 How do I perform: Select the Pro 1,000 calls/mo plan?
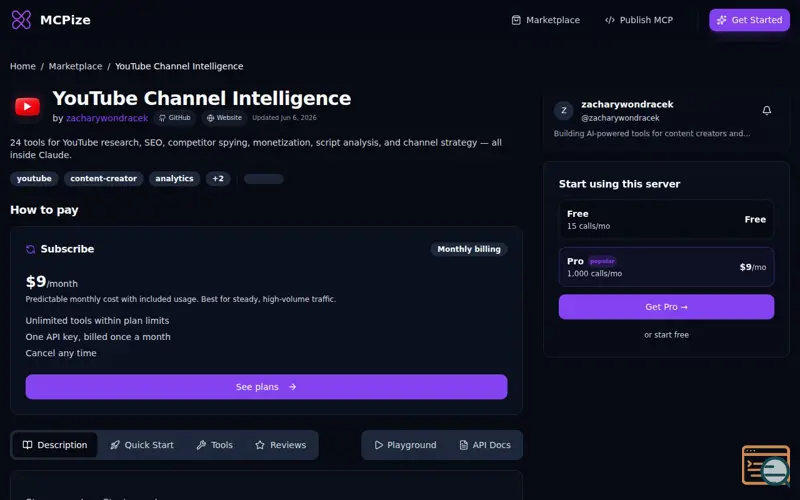pyautogui.click(x=666, y=267)
